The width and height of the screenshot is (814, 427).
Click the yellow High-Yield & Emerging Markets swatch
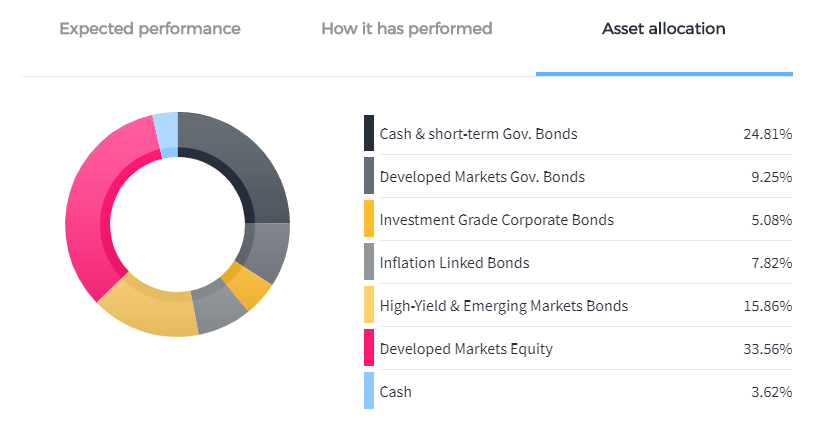coord(369,305)
